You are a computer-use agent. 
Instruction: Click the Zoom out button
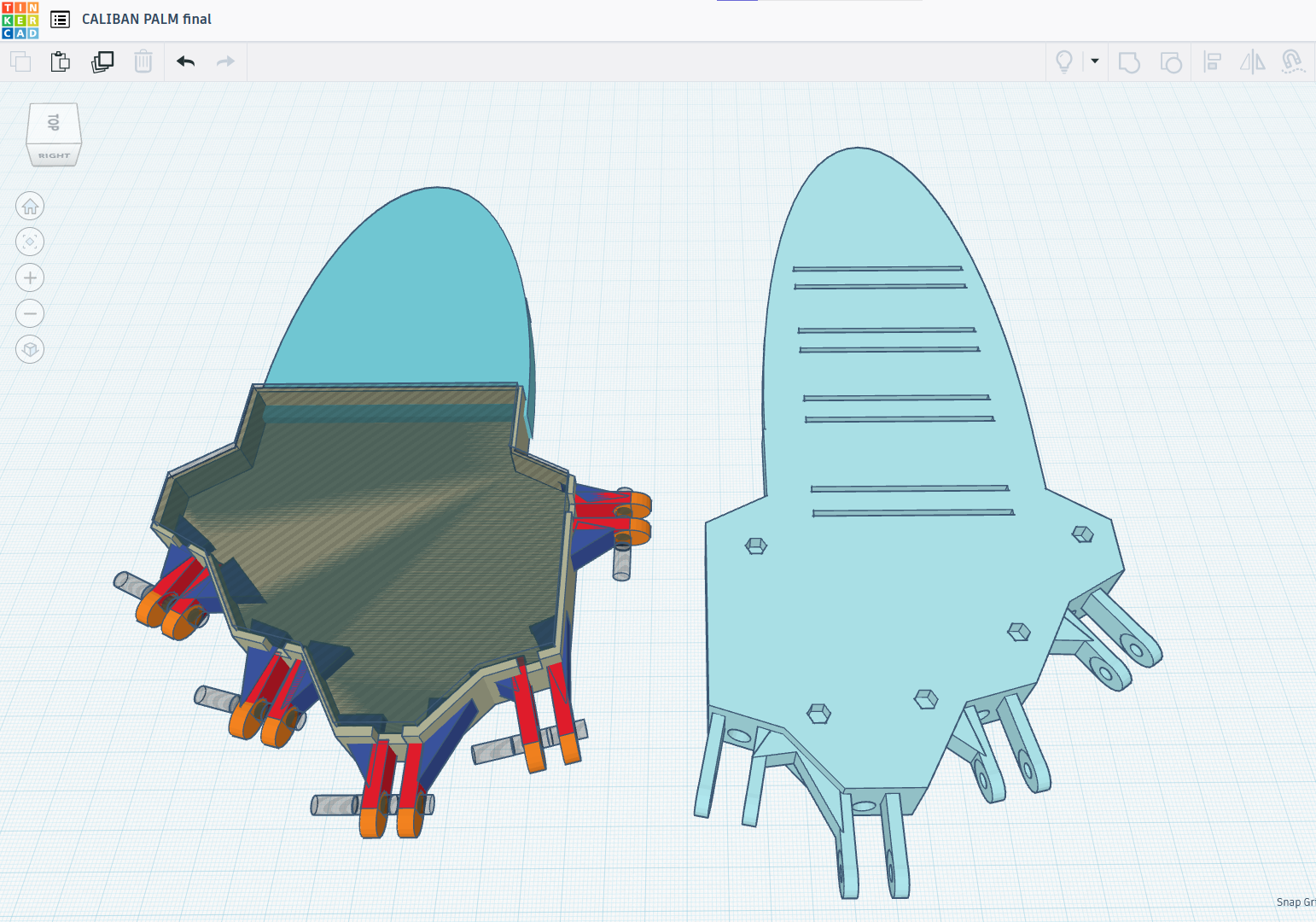30,313
